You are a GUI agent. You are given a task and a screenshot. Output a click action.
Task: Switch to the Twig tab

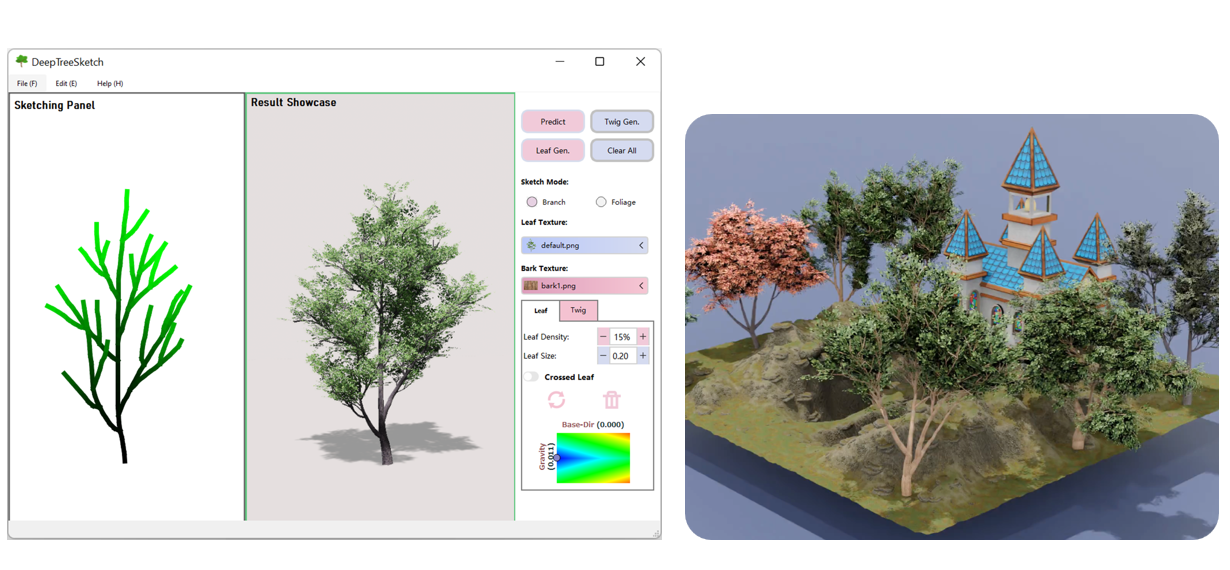coord(578,311)
